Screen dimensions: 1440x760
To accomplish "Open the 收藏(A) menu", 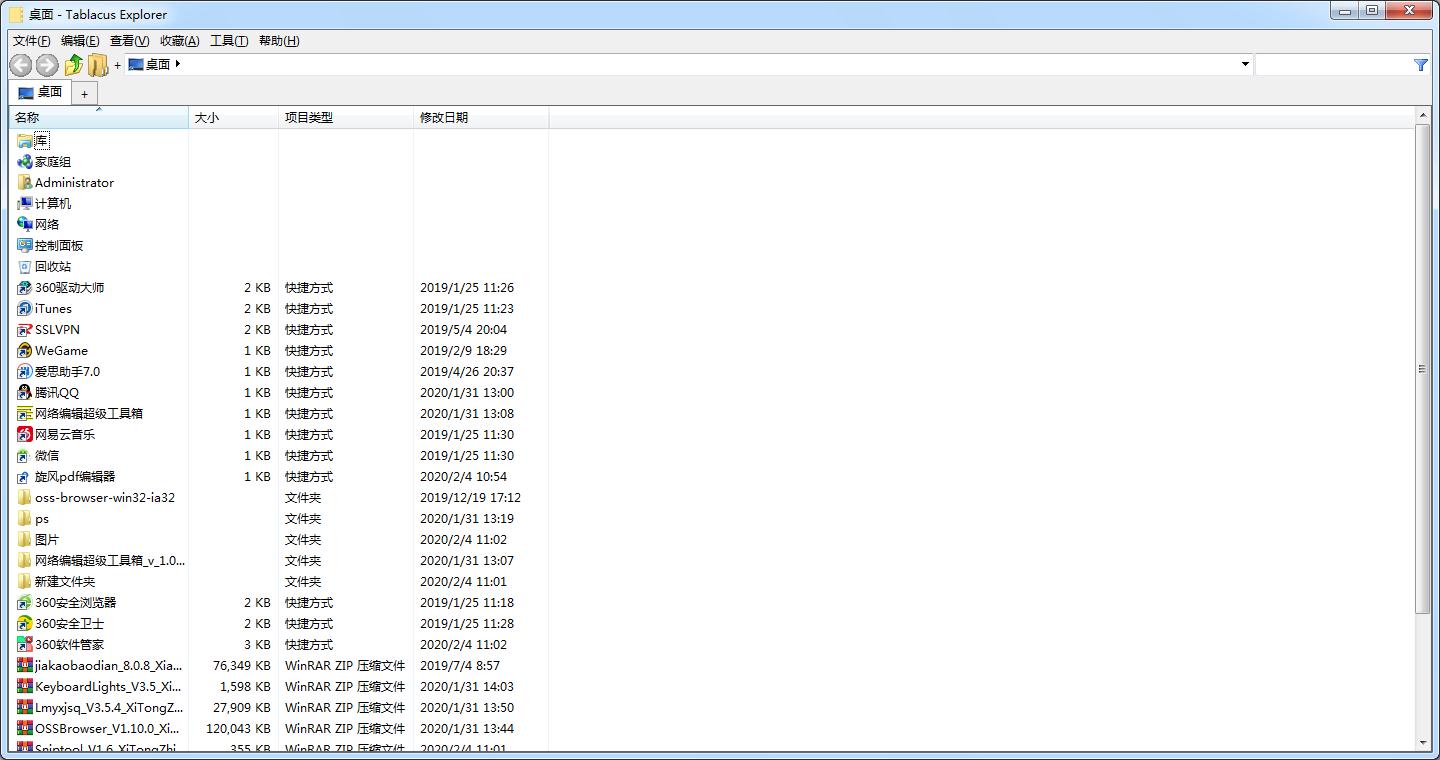I will pos(180,41).
